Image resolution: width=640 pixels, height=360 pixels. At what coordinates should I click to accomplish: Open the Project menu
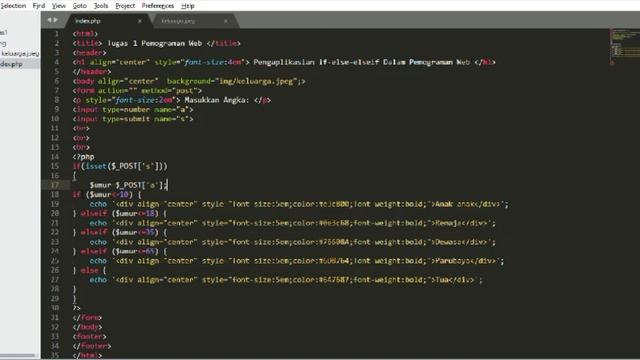pyautogui.click(x=125, y=6)
